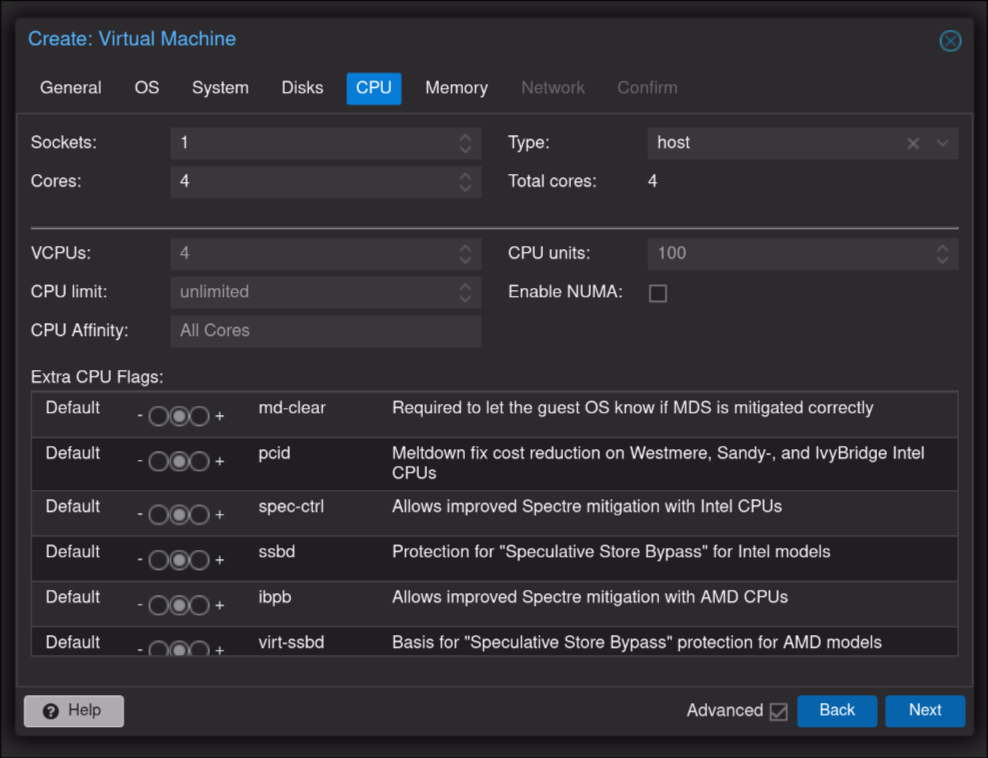This screenshot has height=758, width=988.
Task: Click the Back button
Action: click(837, 710)
